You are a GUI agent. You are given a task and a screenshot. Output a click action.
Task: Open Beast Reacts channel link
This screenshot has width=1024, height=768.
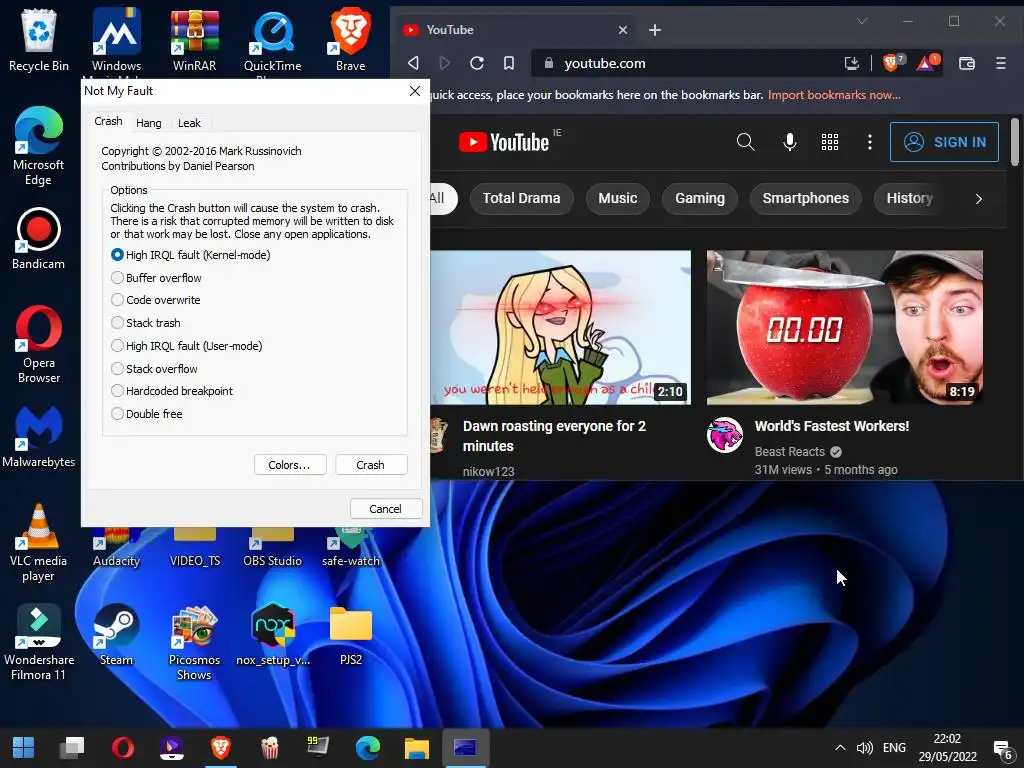click(790, 451)
